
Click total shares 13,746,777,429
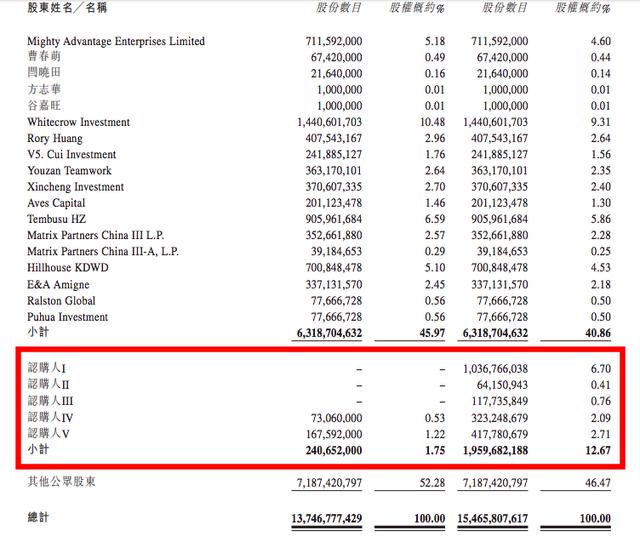click(x=327, y=519)
